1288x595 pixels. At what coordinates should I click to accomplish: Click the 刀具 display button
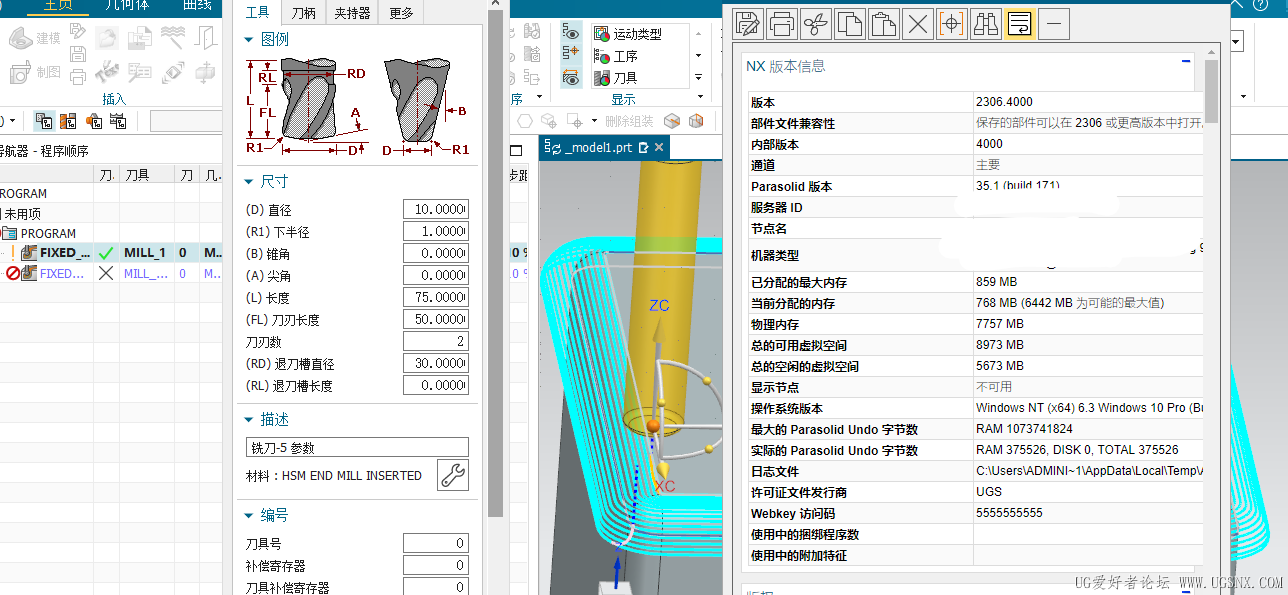tap(624, 77)
